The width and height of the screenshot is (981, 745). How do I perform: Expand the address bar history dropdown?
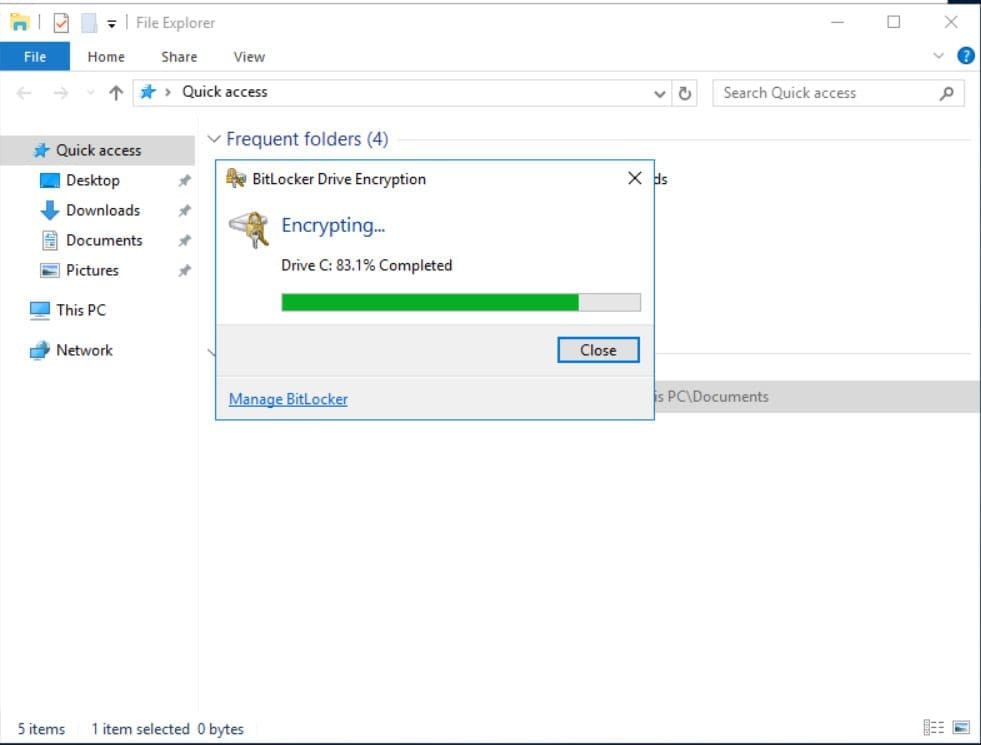pos(660,93)
